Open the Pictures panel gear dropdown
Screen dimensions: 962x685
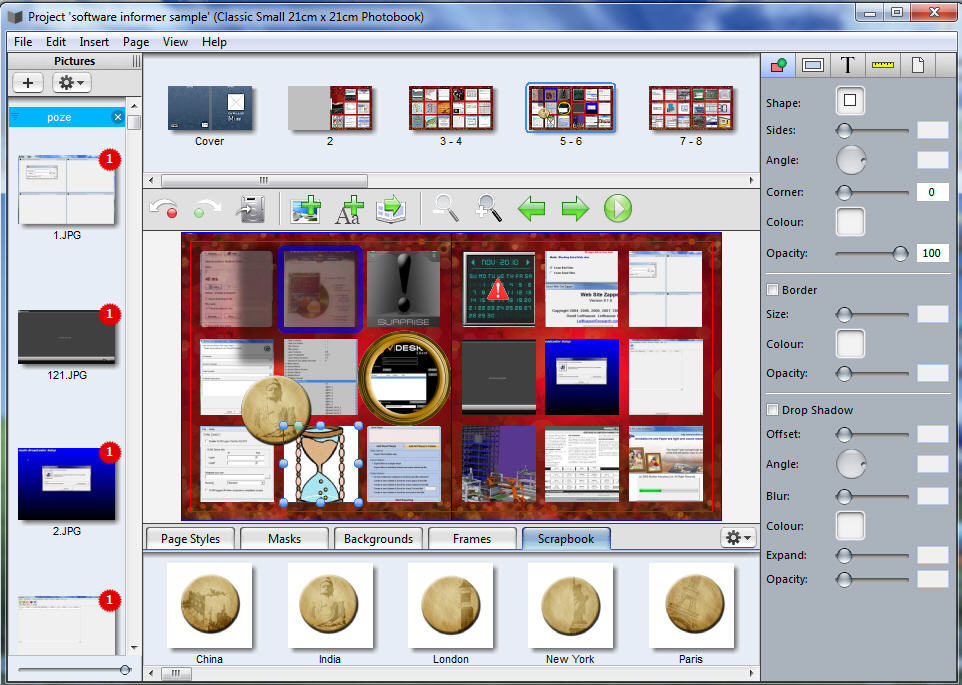72,83
